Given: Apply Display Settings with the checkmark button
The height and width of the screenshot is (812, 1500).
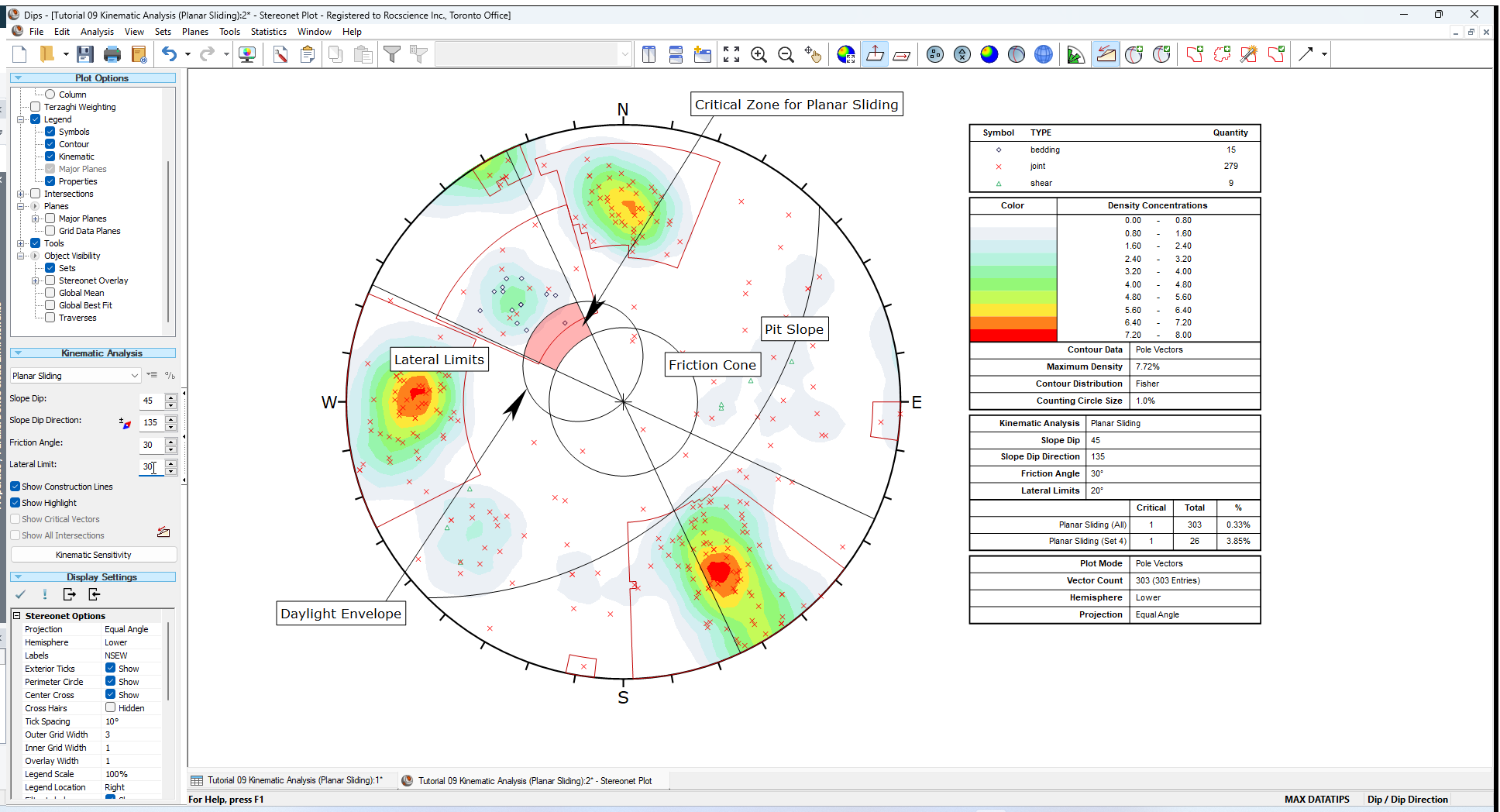Looking at the screenshot, I should tap(20, 594).
